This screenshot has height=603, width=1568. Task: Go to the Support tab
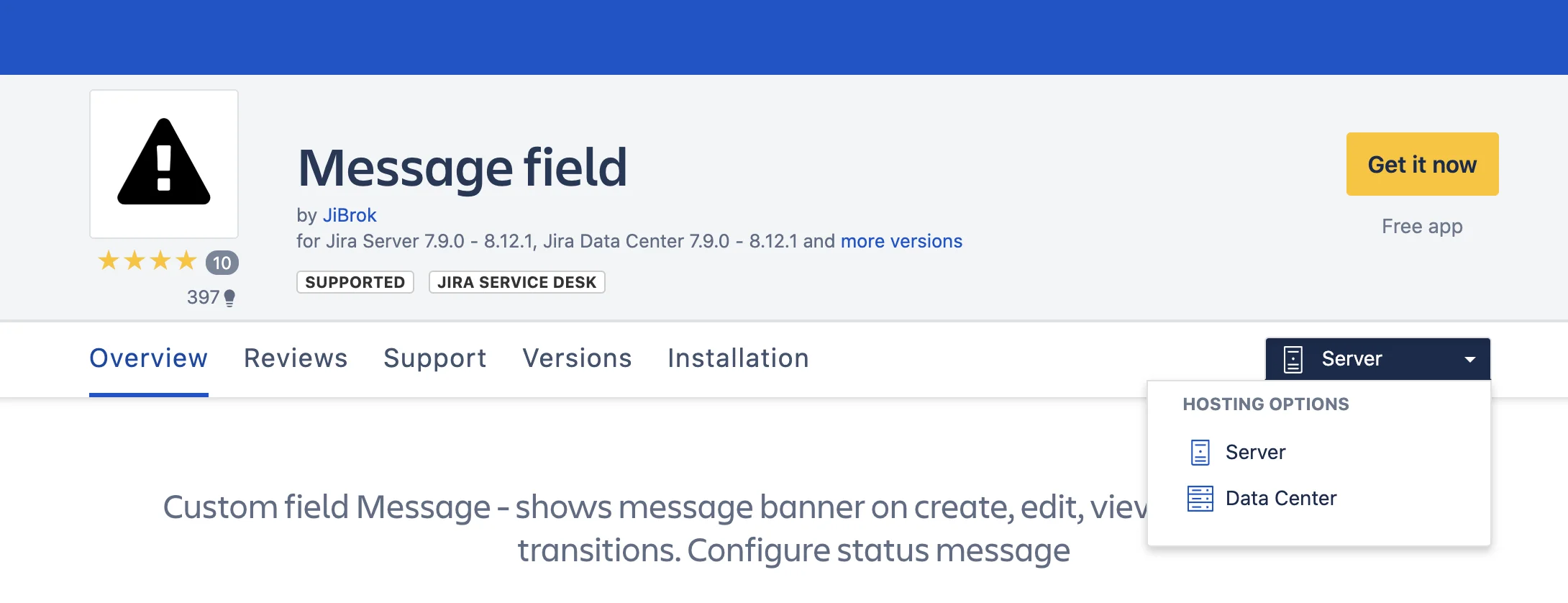click(435, 358)
